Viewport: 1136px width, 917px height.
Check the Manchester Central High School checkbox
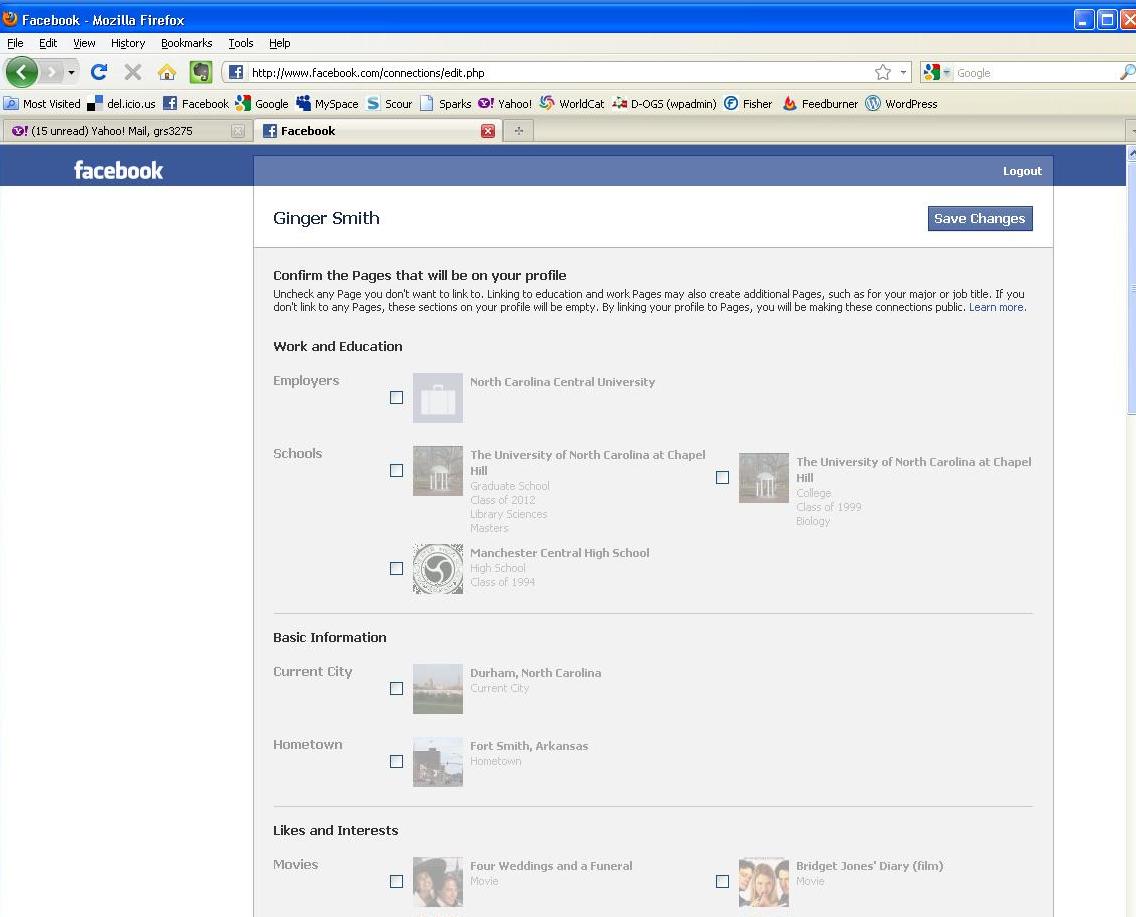pyautogui.click(x=396, y=568)
